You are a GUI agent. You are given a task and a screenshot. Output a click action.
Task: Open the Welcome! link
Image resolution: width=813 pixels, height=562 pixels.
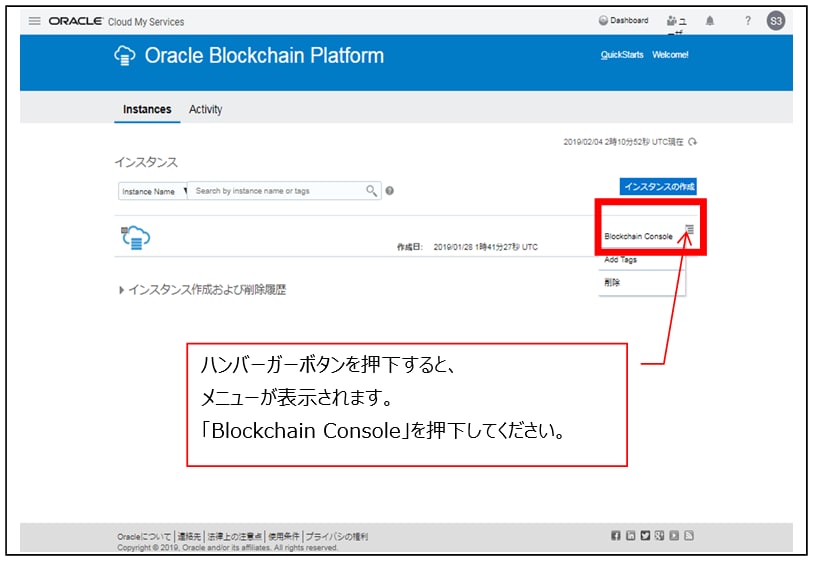click(670, 54)
